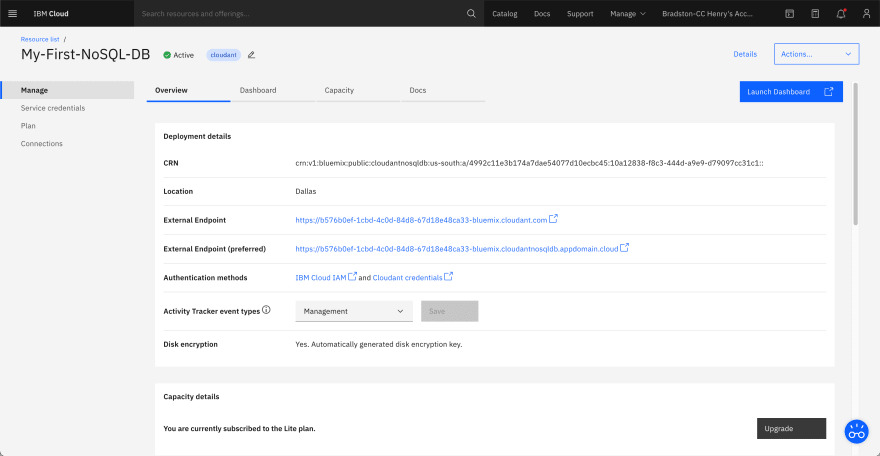
Task: Click the green Active status icon
Action: tap(167, 55)
